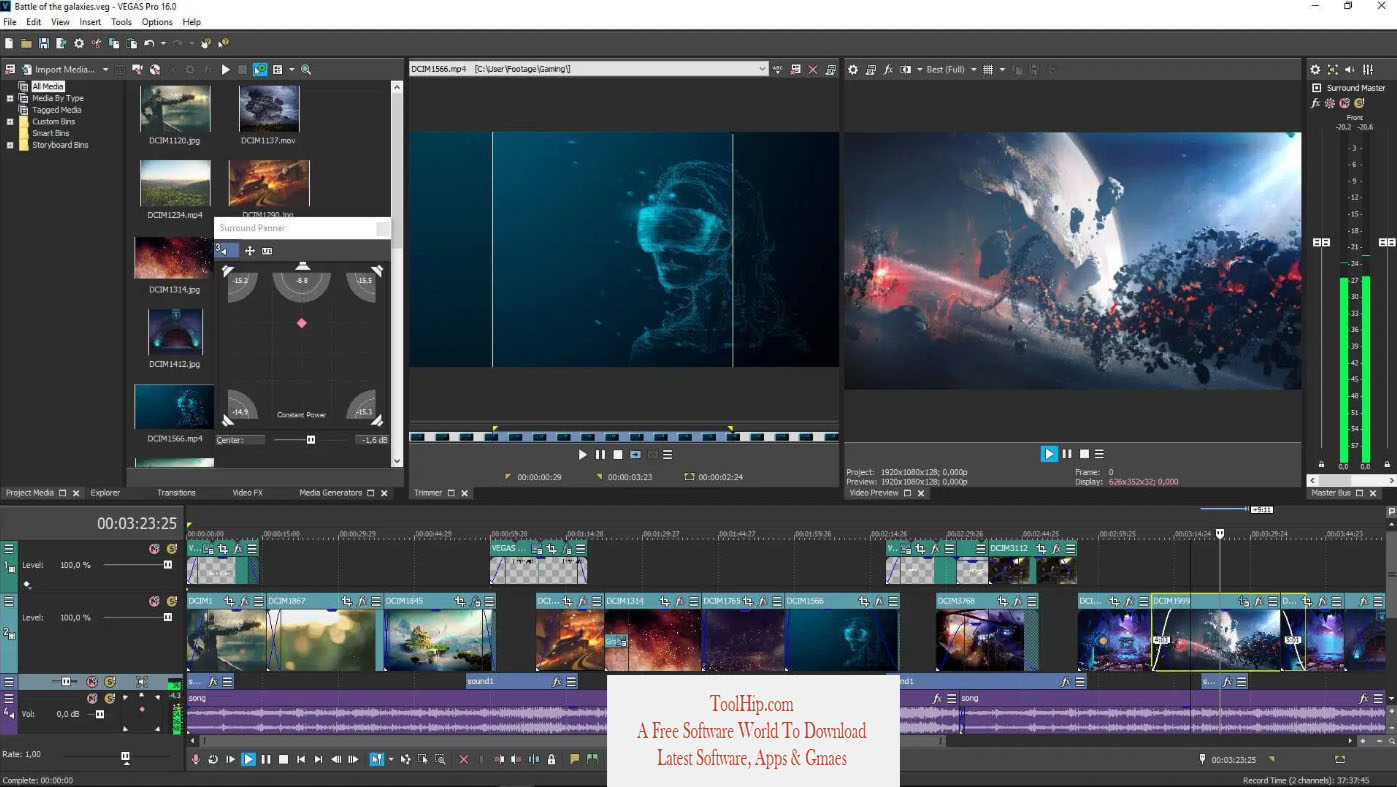The width and height of the screenshot is (1397, 787).
Task: Click the red X remove icon in Trimmer toolbar
Action: [x=813, y=69]
